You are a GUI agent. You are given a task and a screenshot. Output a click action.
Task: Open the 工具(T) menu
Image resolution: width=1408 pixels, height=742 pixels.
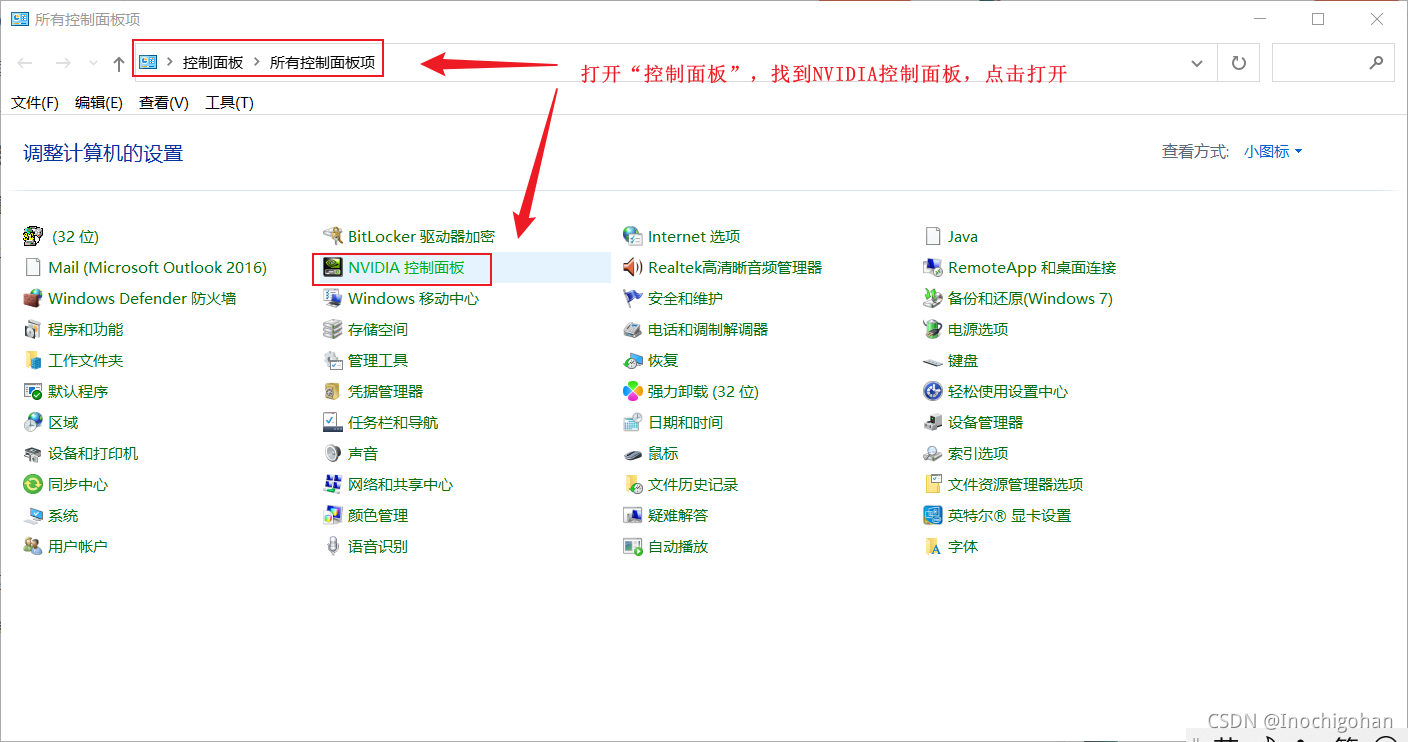(x=230, y=103)
